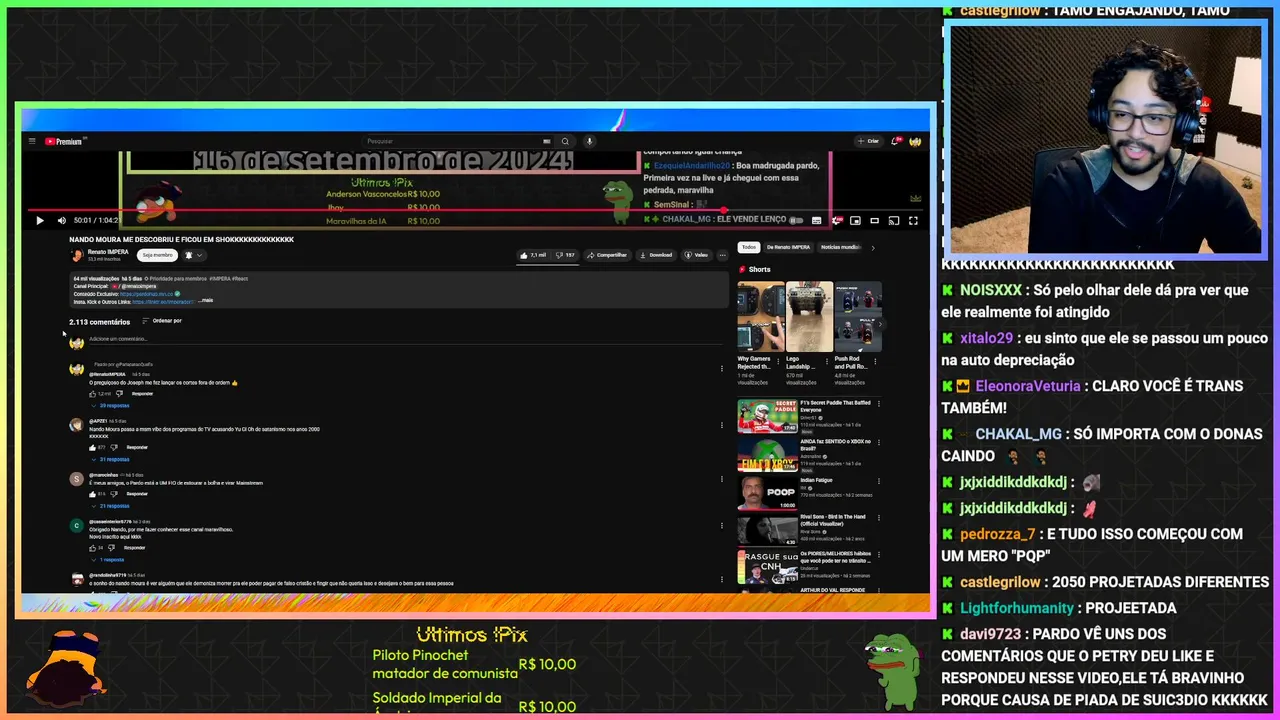This screenshot has height=720, width=1280.
Task: Click the search magnifier button
Action: (565, 141)
